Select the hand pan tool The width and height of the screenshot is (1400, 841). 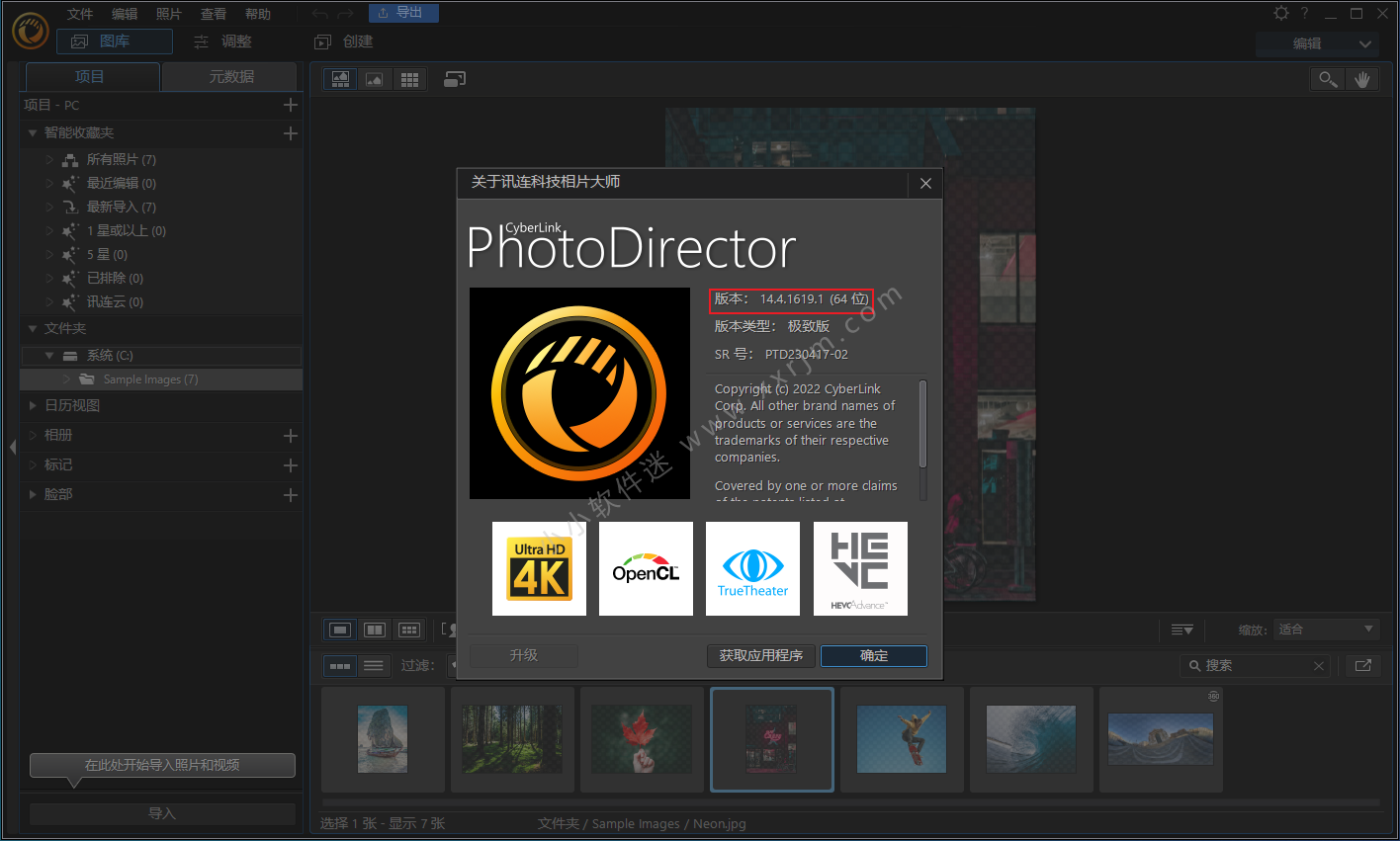click(x=1361, y=79)
